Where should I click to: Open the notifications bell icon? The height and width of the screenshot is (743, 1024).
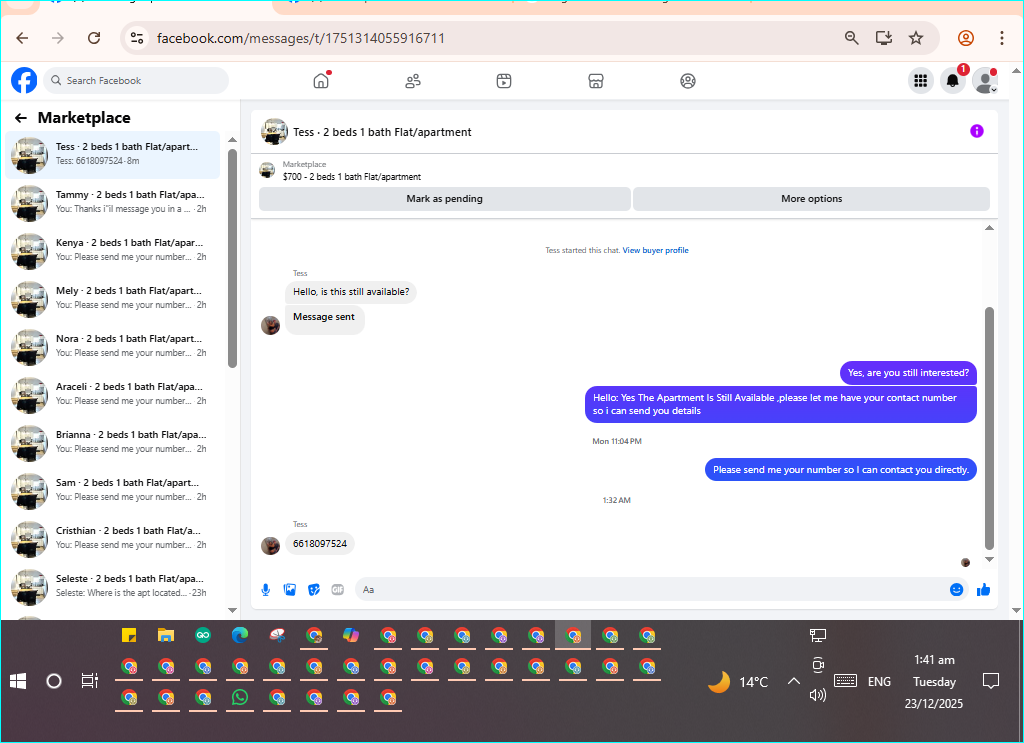(953, 80)
